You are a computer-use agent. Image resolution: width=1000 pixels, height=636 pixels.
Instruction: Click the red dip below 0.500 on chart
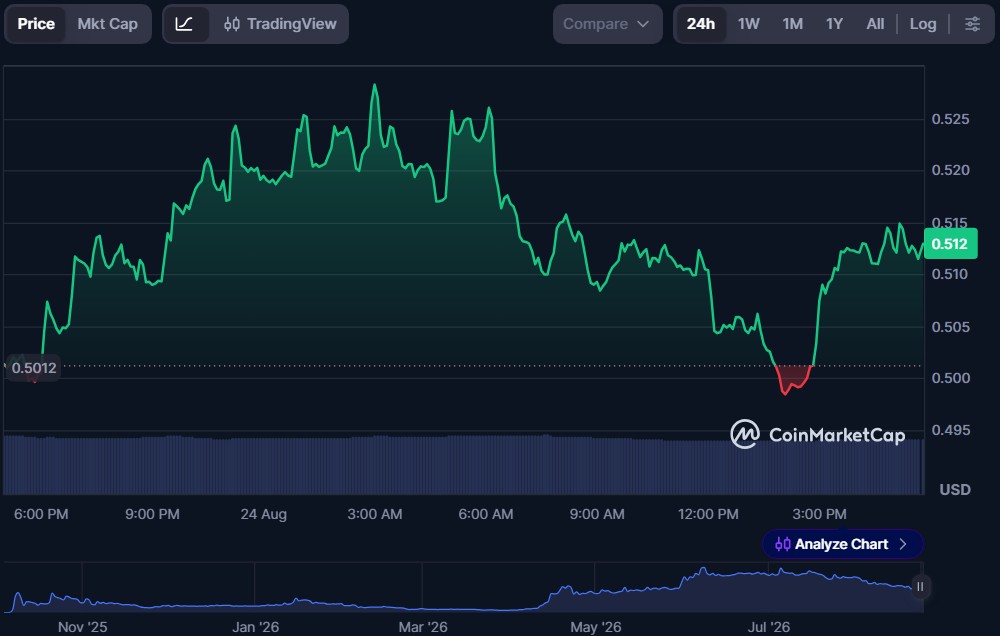point(793,378)
